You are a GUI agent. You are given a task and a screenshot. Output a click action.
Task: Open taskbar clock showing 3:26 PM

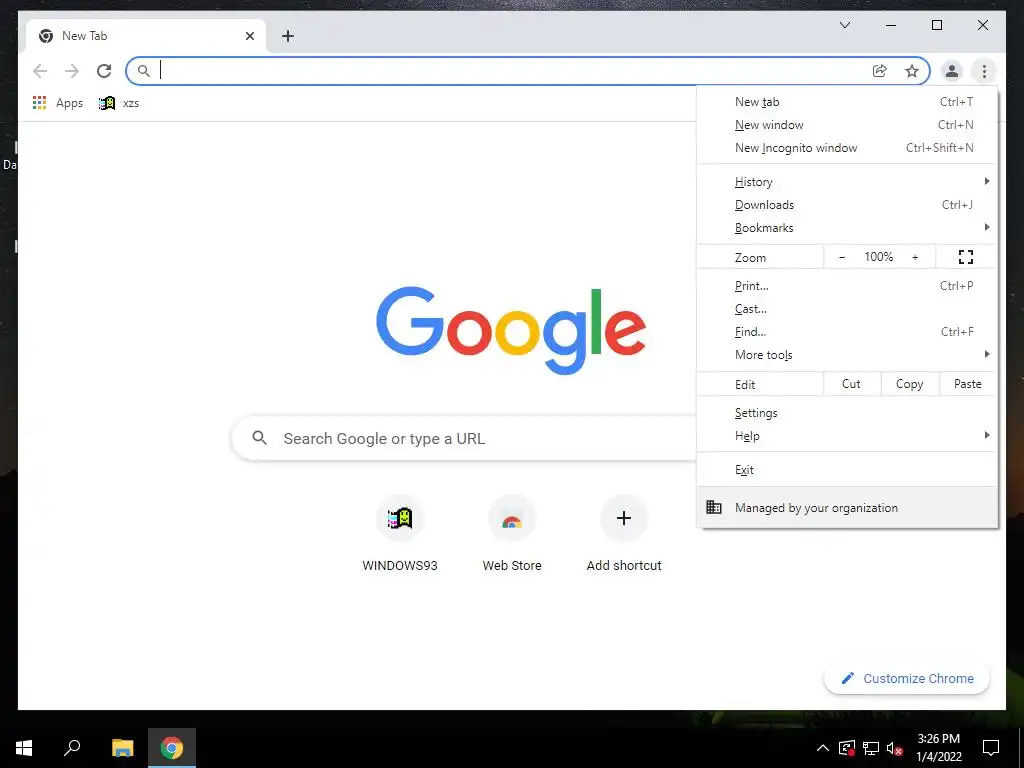(938, 748)
